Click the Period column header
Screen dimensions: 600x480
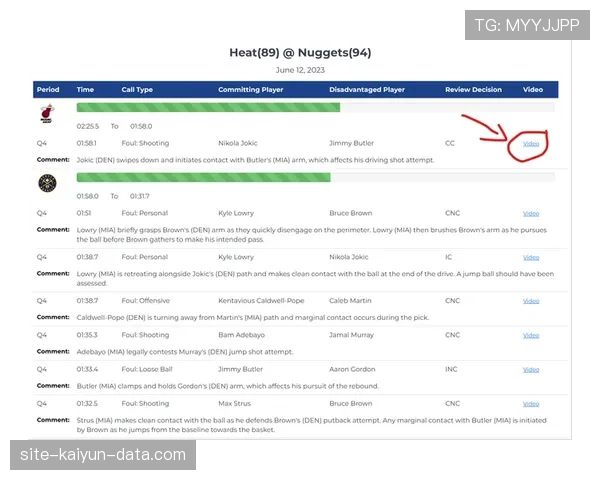[x=48, y=90]
